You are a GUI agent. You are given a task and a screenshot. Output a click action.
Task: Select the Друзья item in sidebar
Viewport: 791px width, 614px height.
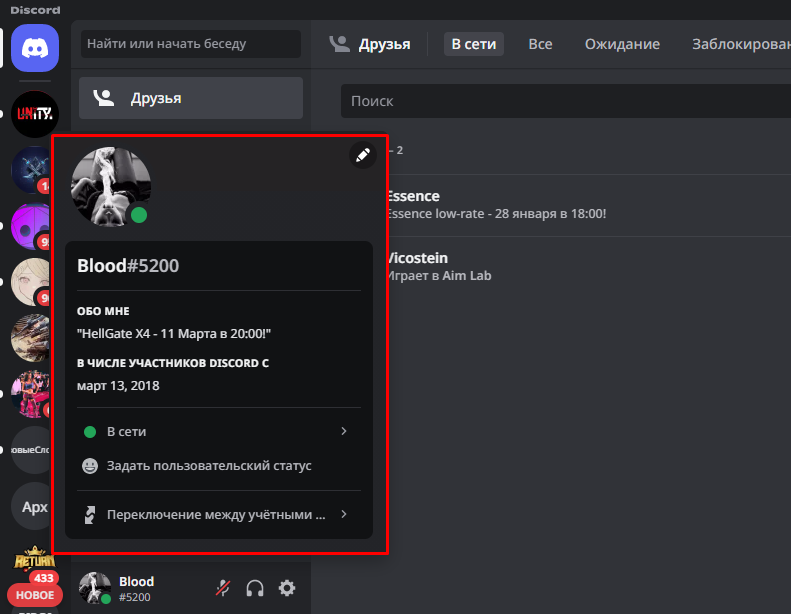point(191,98)
